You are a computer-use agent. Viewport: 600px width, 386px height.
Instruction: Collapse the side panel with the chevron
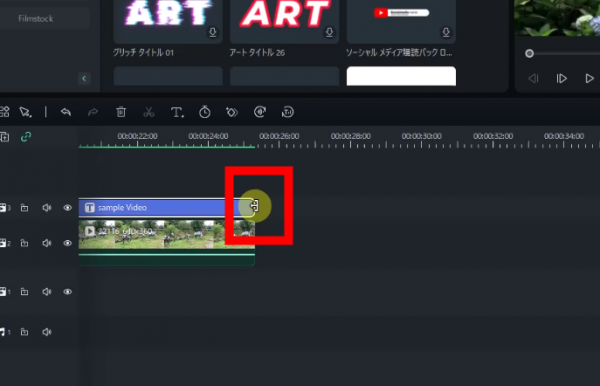pyautogui.click(x=84, y=79)
